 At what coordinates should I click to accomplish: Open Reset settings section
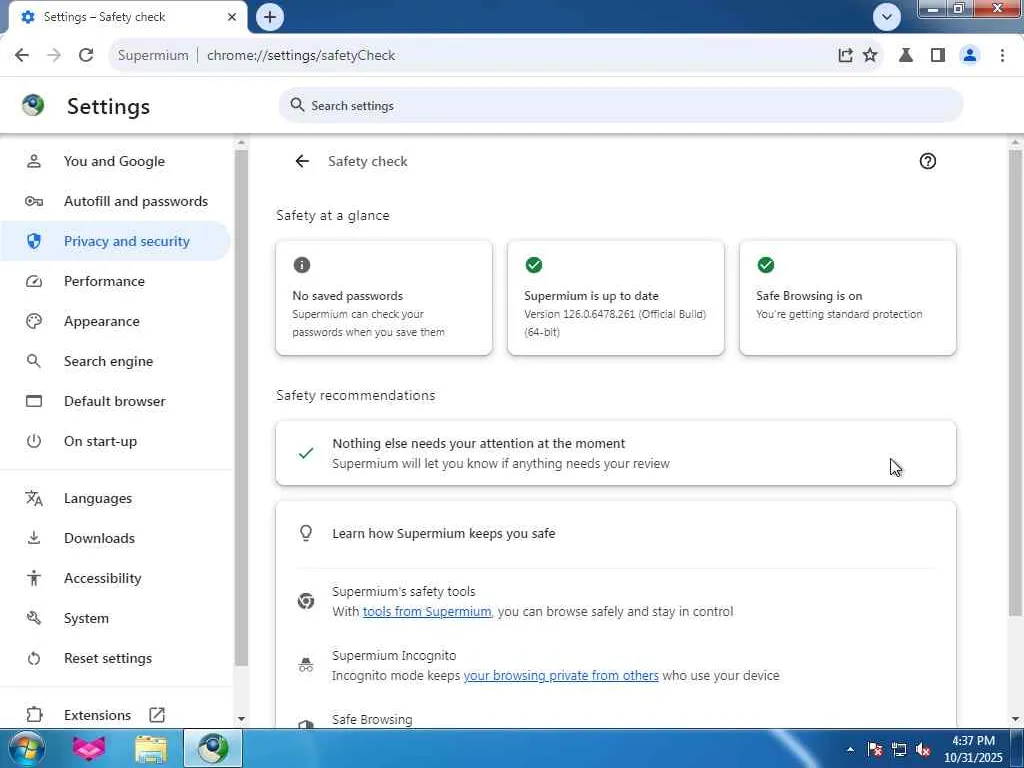115,658
